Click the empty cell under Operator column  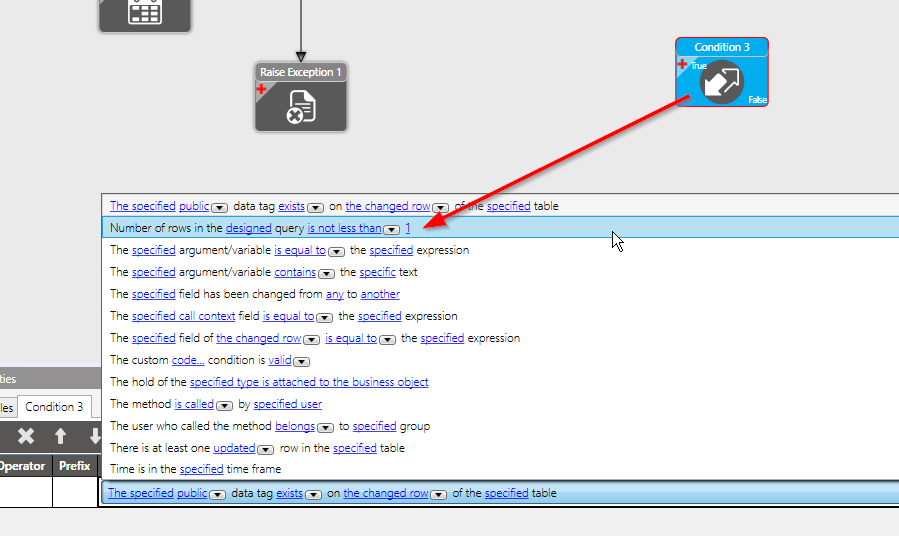(25, 492)
